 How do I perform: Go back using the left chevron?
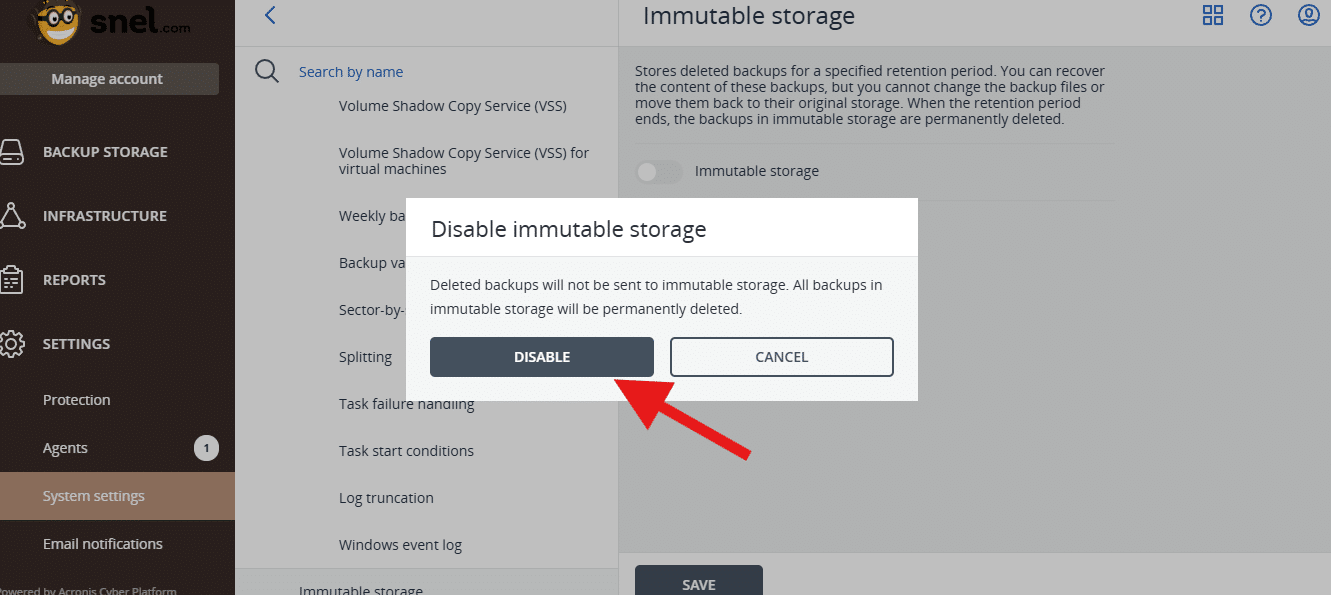(269, 15)
